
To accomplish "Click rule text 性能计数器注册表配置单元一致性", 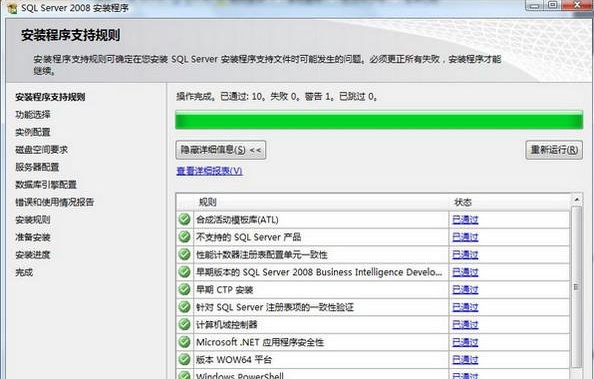I will tap(261, 254).
